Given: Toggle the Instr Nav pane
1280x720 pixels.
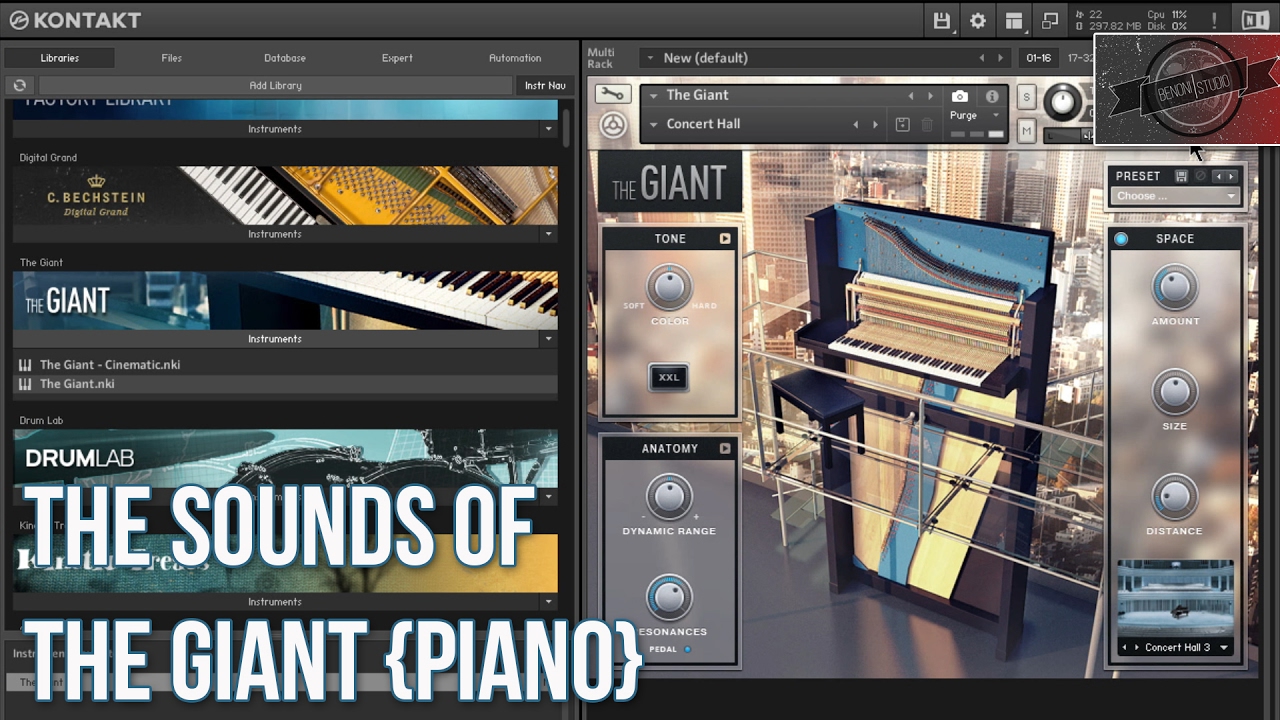Looking at the screenshot, I should pyautogui.click(x=545, y=85).
